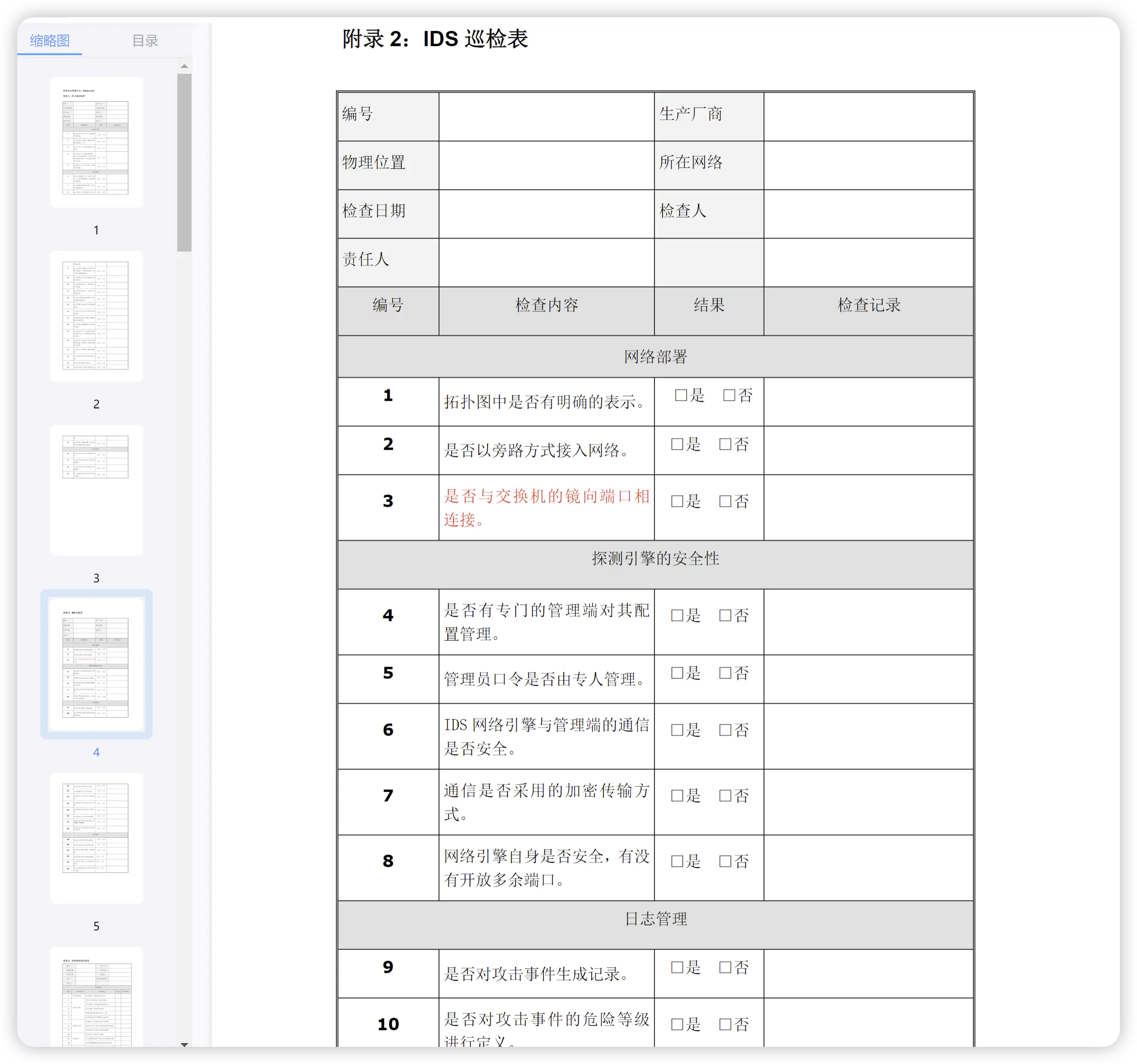The width and height of the screenshot is (1137, 1064).
Task: Click the 物理位置 label cell
Action: click(x=388, y=165)
